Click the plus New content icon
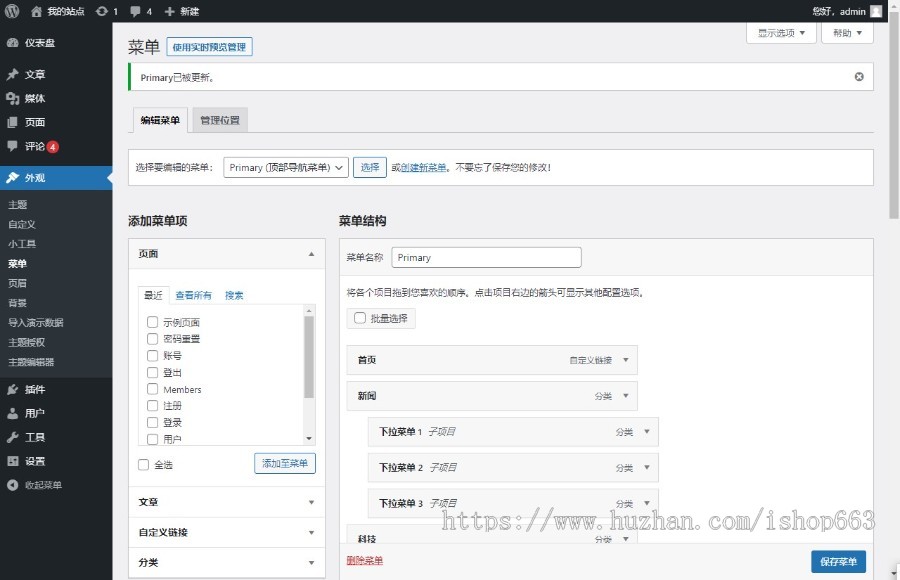900x580 pixels. [x=169, y=11]
